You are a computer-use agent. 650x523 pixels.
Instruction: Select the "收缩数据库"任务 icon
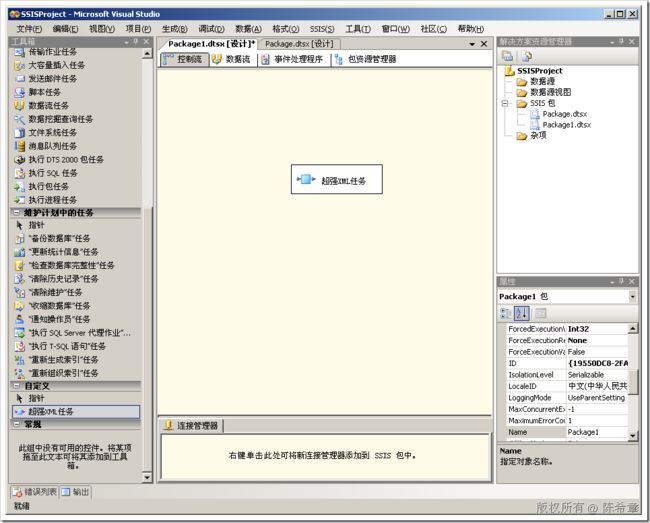[x=19, y=305]
